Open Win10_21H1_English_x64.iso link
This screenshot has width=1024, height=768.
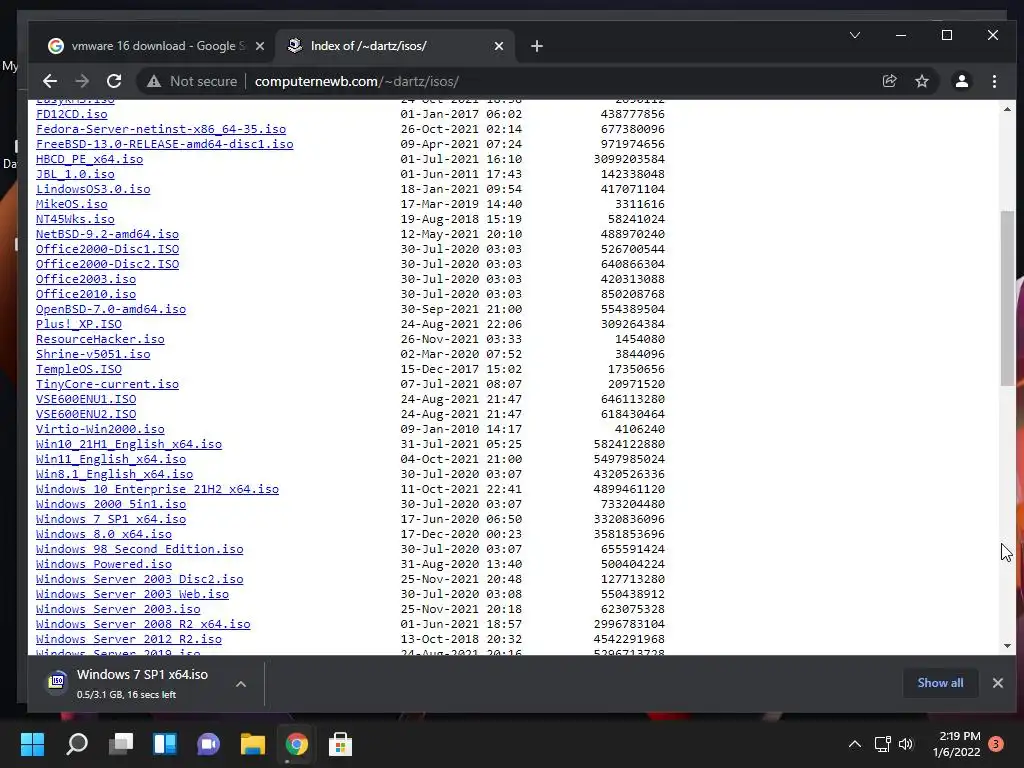pyautogui.click(x=129, y=445)
